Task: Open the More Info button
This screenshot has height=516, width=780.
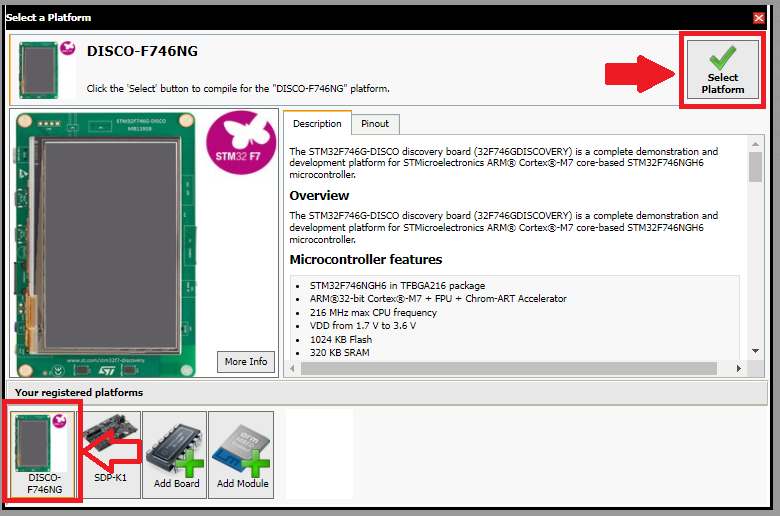Action: click(x=246, y=362)
